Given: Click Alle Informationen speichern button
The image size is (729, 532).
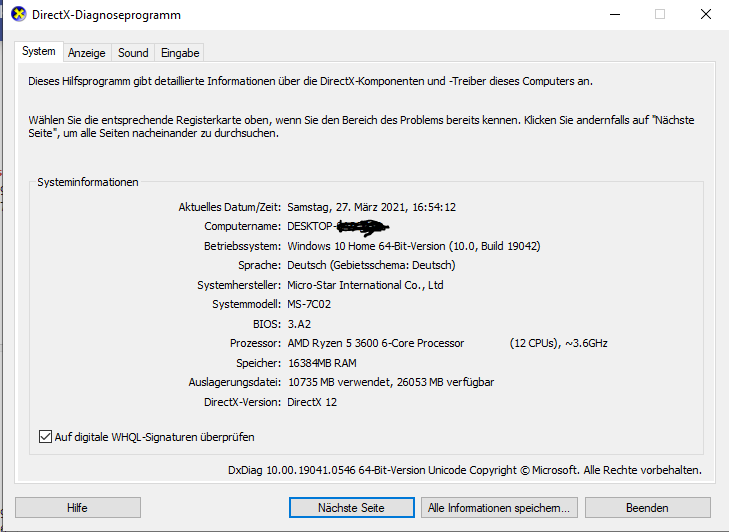Looking at the screenshot, I should coord(499,508).
